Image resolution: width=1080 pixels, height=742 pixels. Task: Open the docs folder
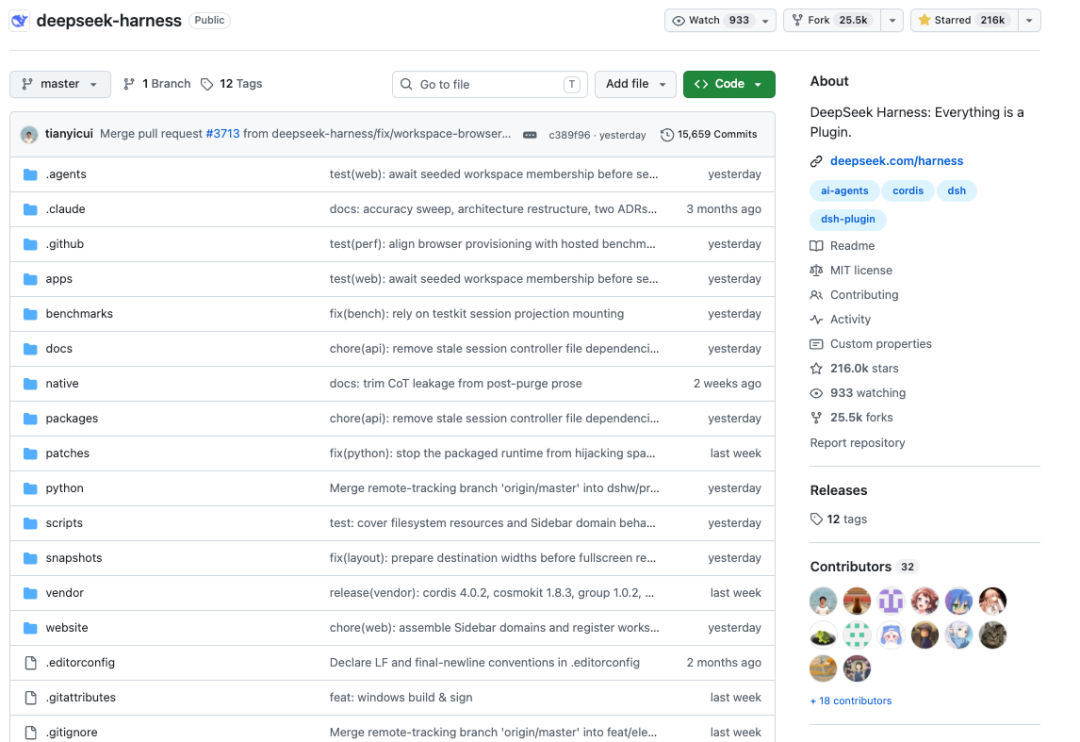(x=59, y=349)
